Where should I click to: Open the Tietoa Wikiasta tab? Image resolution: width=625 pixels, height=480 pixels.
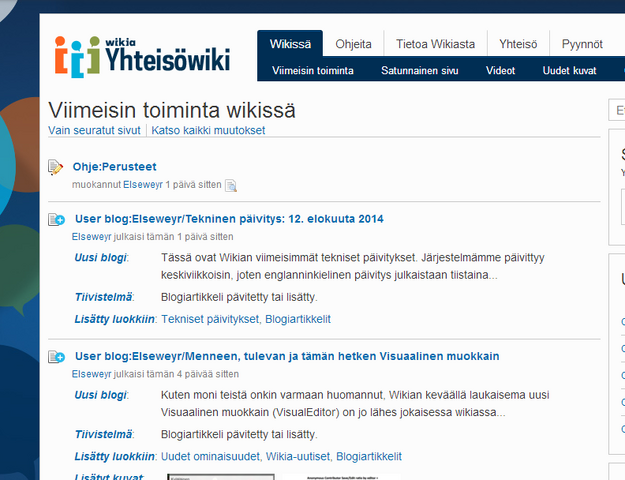click(x=435, y=44)
